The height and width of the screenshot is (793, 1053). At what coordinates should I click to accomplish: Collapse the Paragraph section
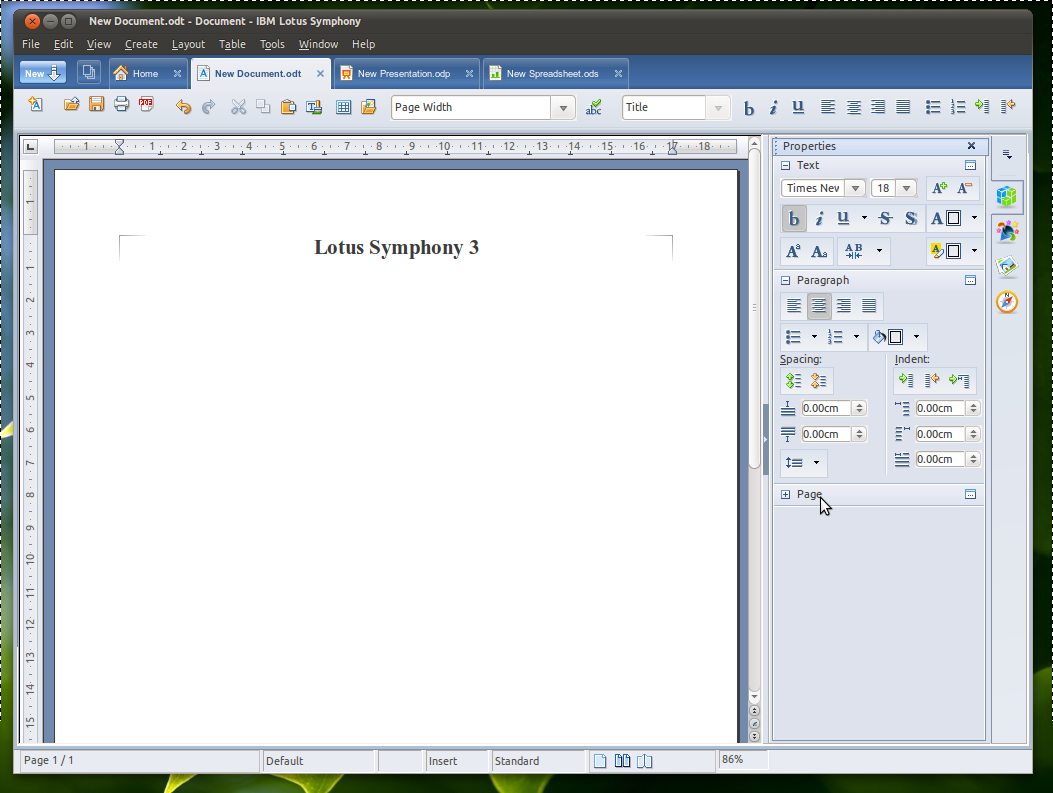click(x=785, y=280)
